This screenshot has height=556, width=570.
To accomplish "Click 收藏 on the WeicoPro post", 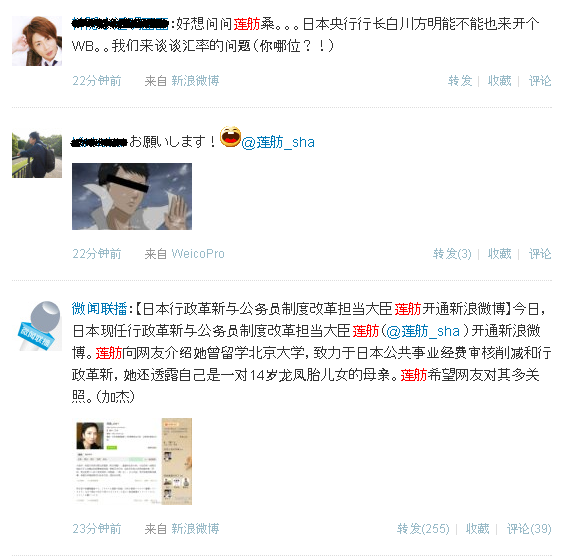I will tap(499, 254).
